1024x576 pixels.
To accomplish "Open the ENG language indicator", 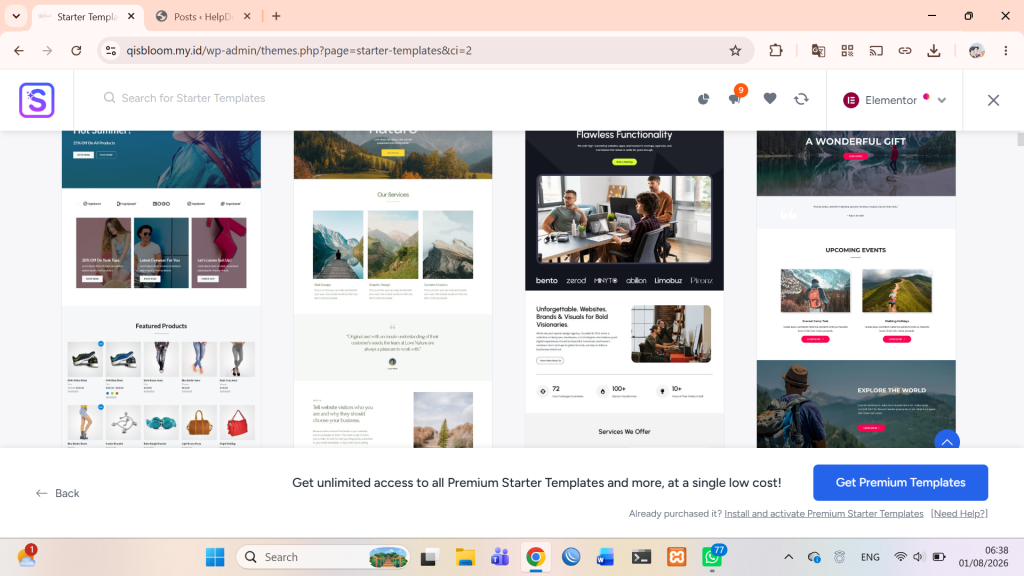I will pyautogui.click(x=870, y=557).
